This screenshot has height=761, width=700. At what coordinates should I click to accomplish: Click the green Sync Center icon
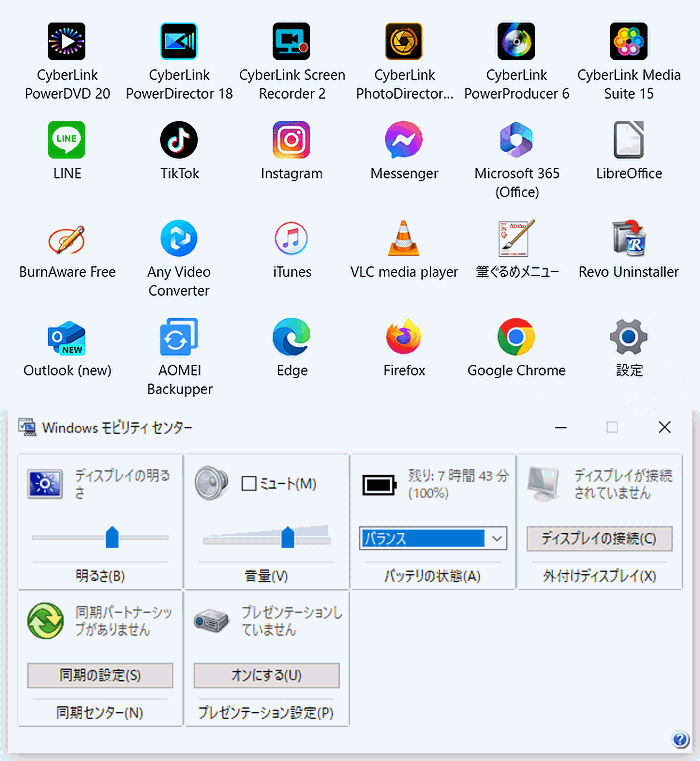46,621
